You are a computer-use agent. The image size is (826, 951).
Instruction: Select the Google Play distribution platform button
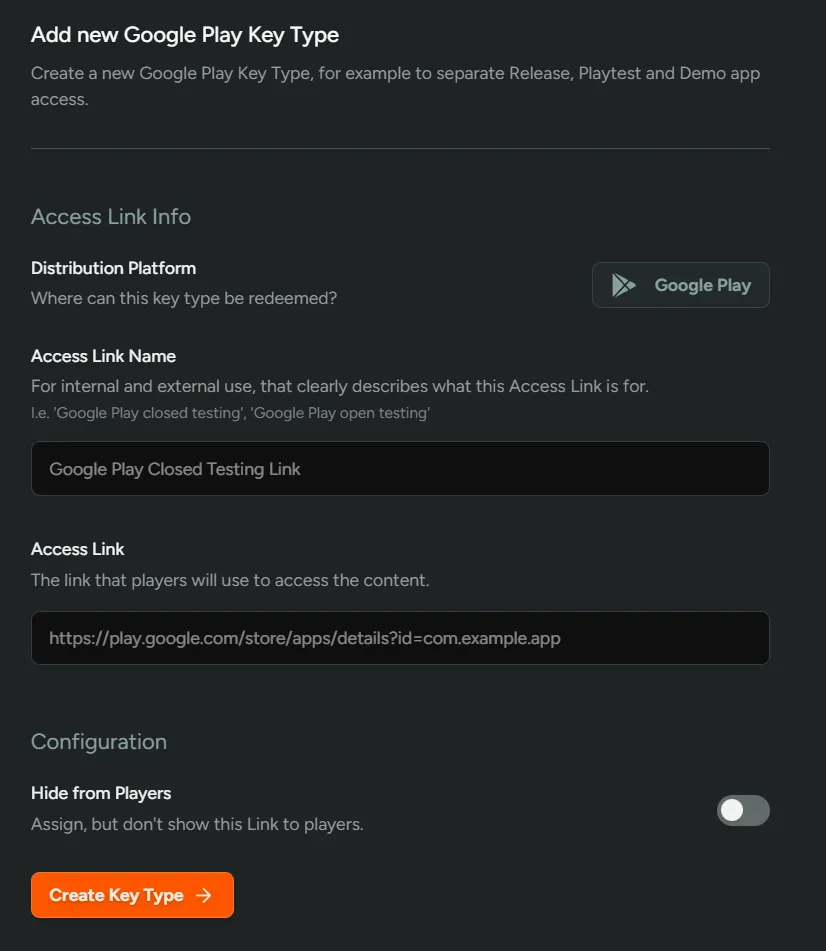[680, 285]
